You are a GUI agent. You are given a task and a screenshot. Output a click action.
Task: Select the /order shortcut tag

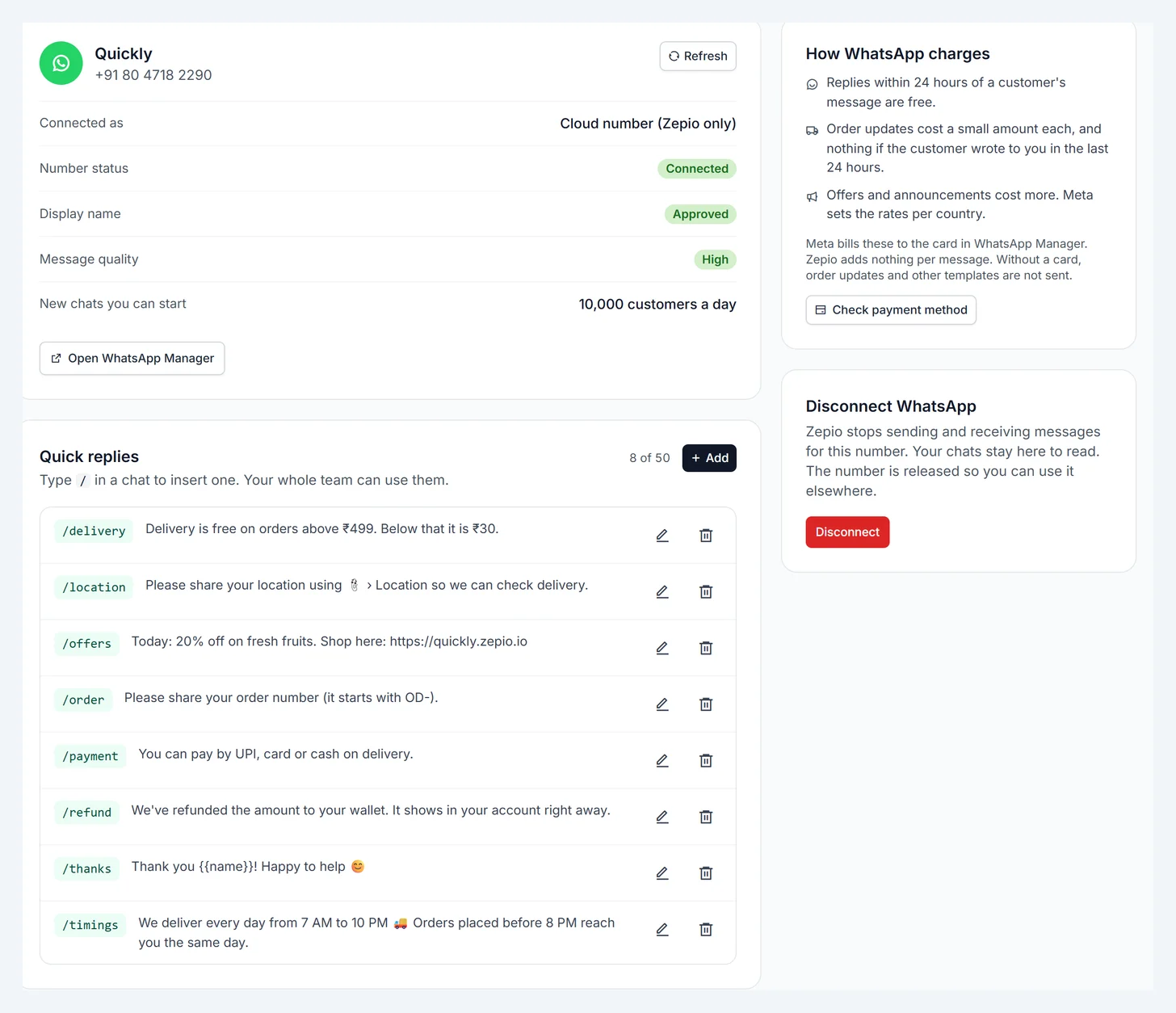point(83,700)
